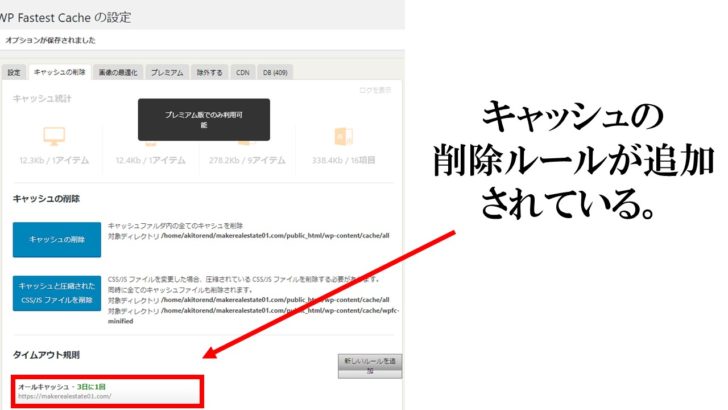Open the 除外する tab

210,72
